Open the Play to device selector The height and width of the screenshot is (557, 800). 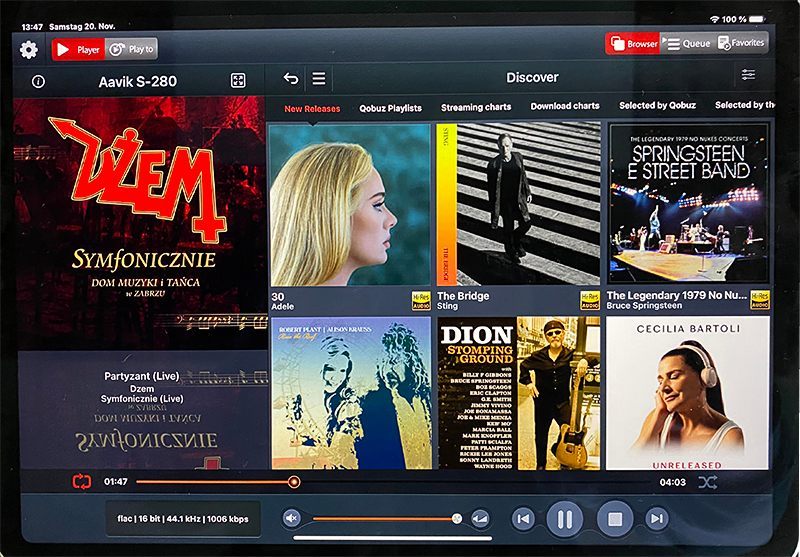[131, 49]
